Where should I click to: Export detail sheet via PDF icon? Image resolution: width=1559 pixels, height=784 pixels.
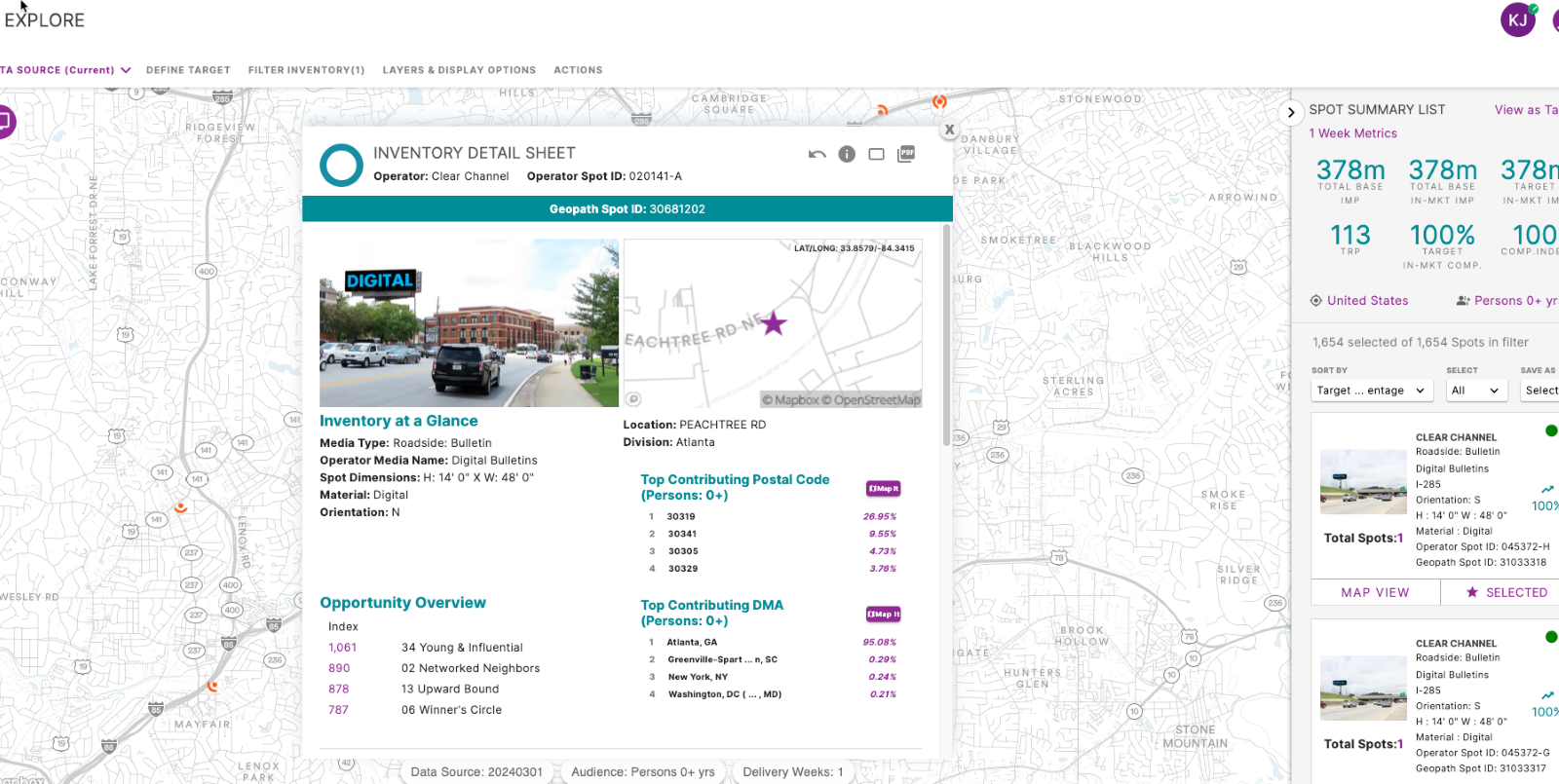click(x=906, y=154)
